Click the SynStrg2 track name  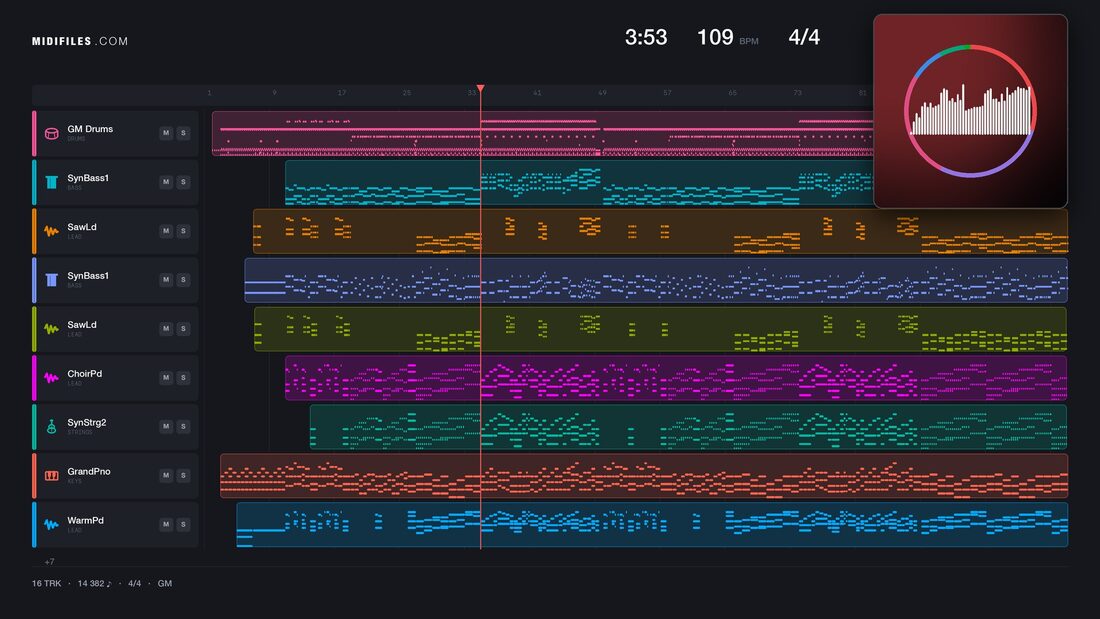point(87,422)
